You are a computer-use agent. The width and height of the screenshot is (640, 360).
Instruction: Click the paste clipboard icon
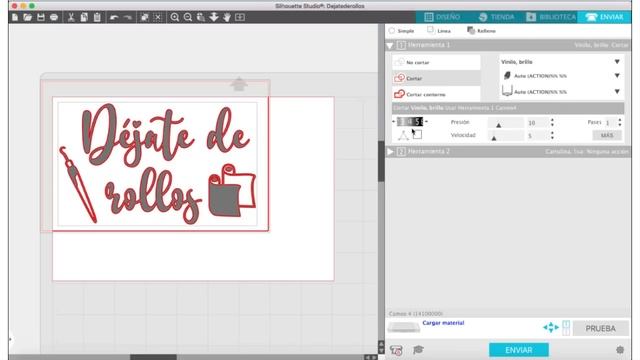point(97,17)
